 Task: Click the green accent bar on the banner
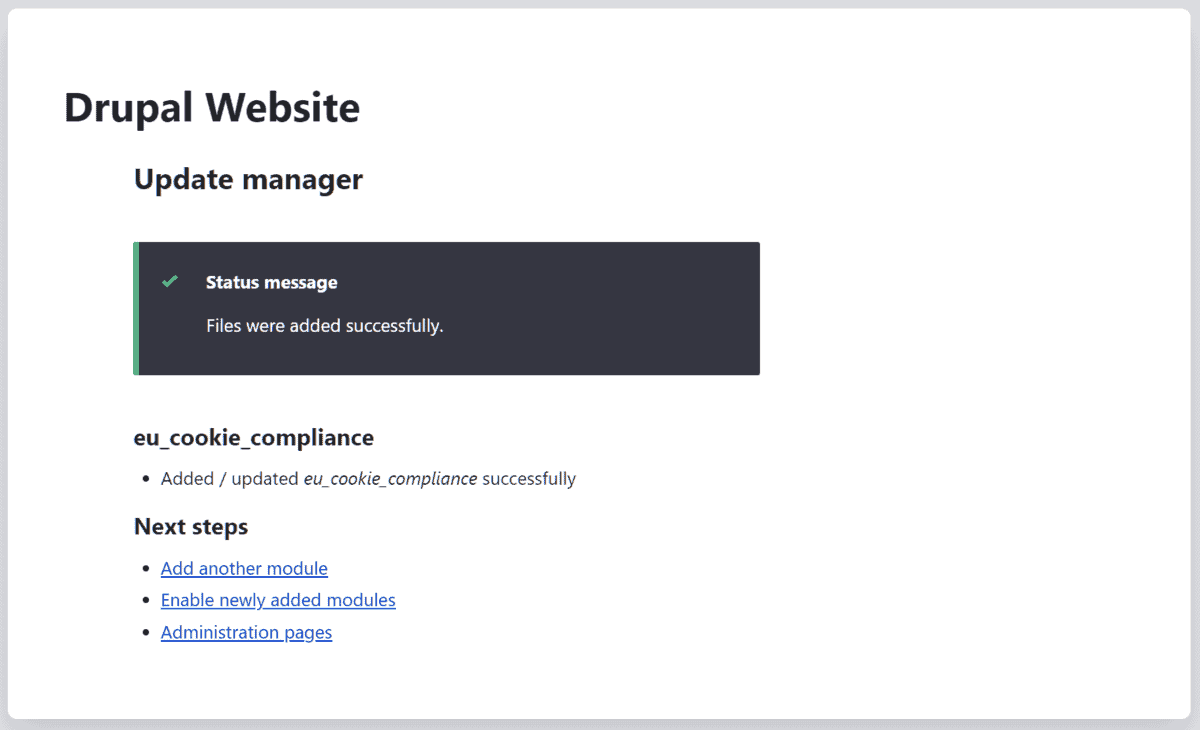(136, 308)
